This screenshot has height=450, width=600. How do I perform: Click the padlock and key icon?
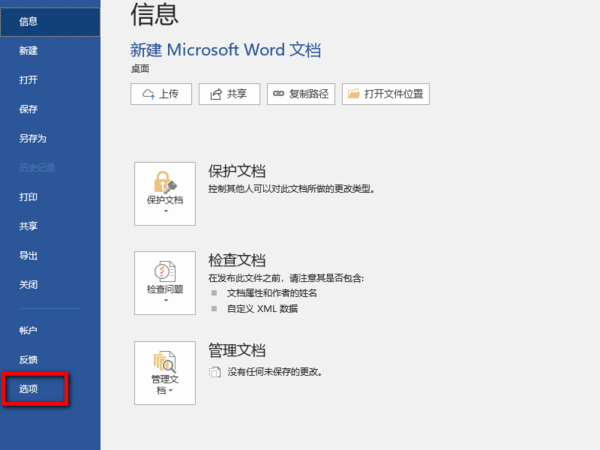[x=165, y=182]
